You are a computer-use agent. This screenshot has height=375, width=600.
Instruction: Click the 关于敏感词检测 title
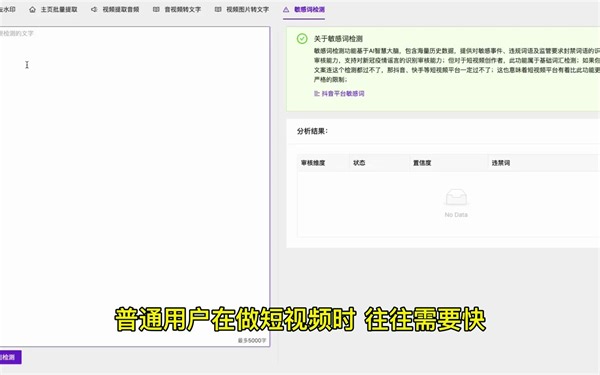point(338,39)
